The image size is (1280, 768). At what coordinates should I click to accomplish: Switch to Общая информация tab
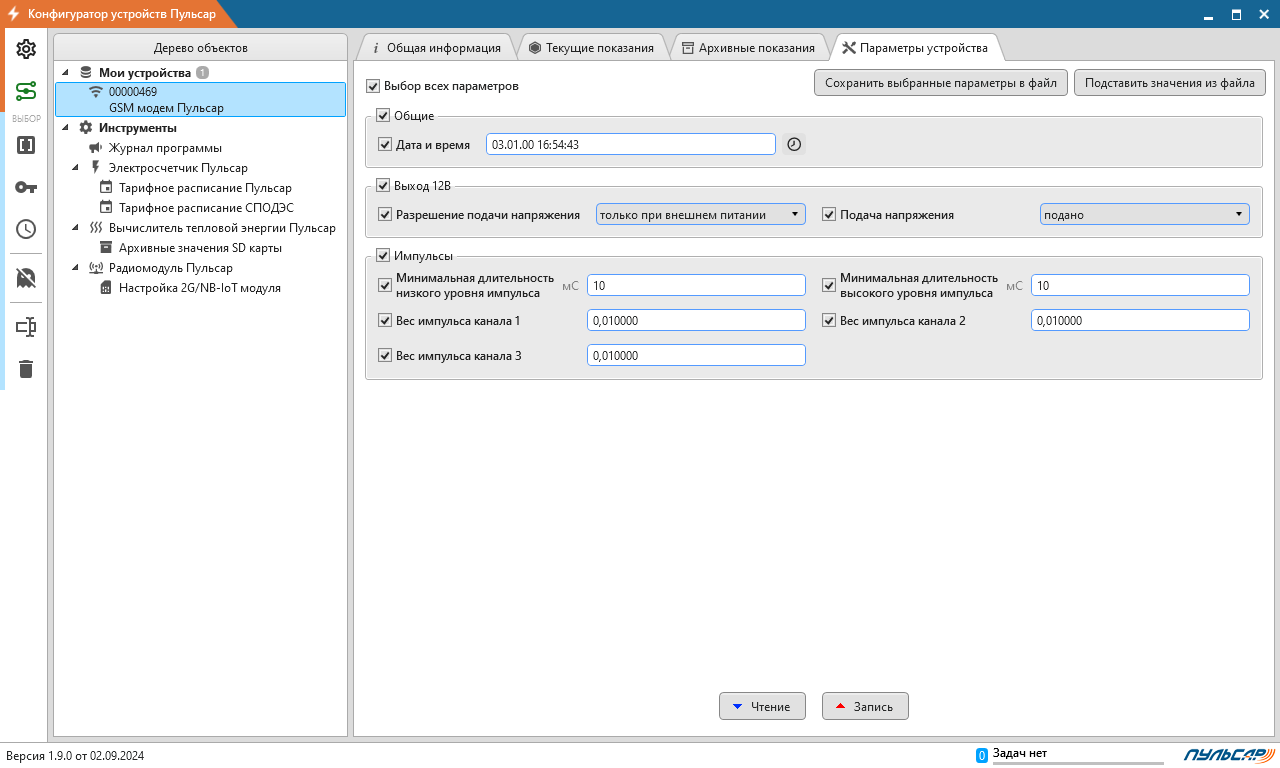point(436,48)
